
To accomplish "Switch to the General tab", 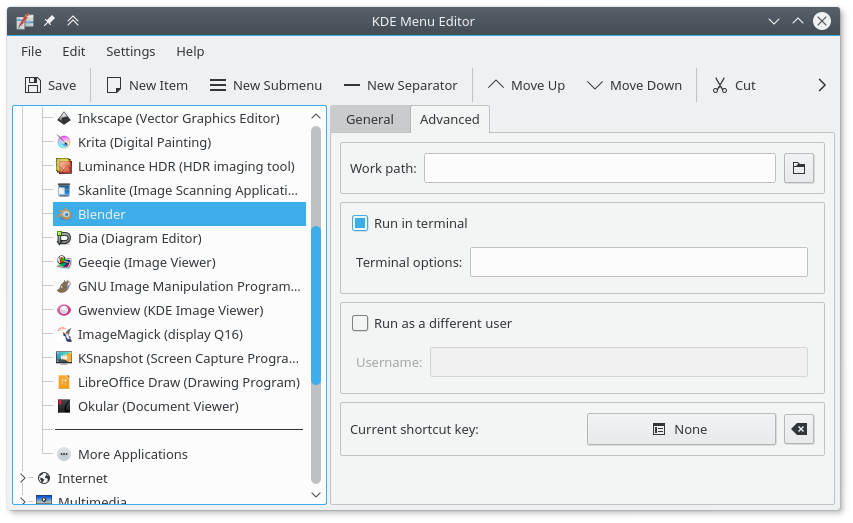I will [x=369, y=119].
